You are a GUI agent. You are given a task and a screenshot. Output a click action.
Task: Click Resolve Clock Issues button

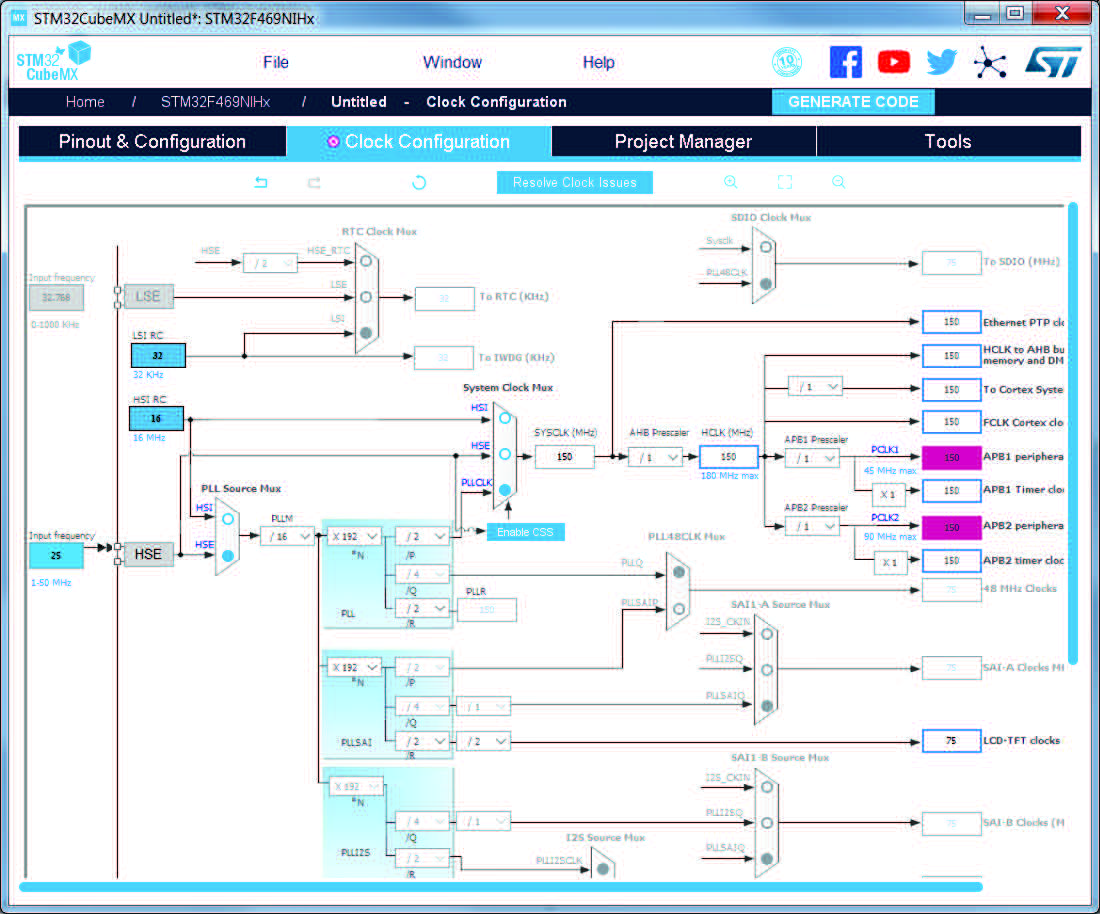575,182
